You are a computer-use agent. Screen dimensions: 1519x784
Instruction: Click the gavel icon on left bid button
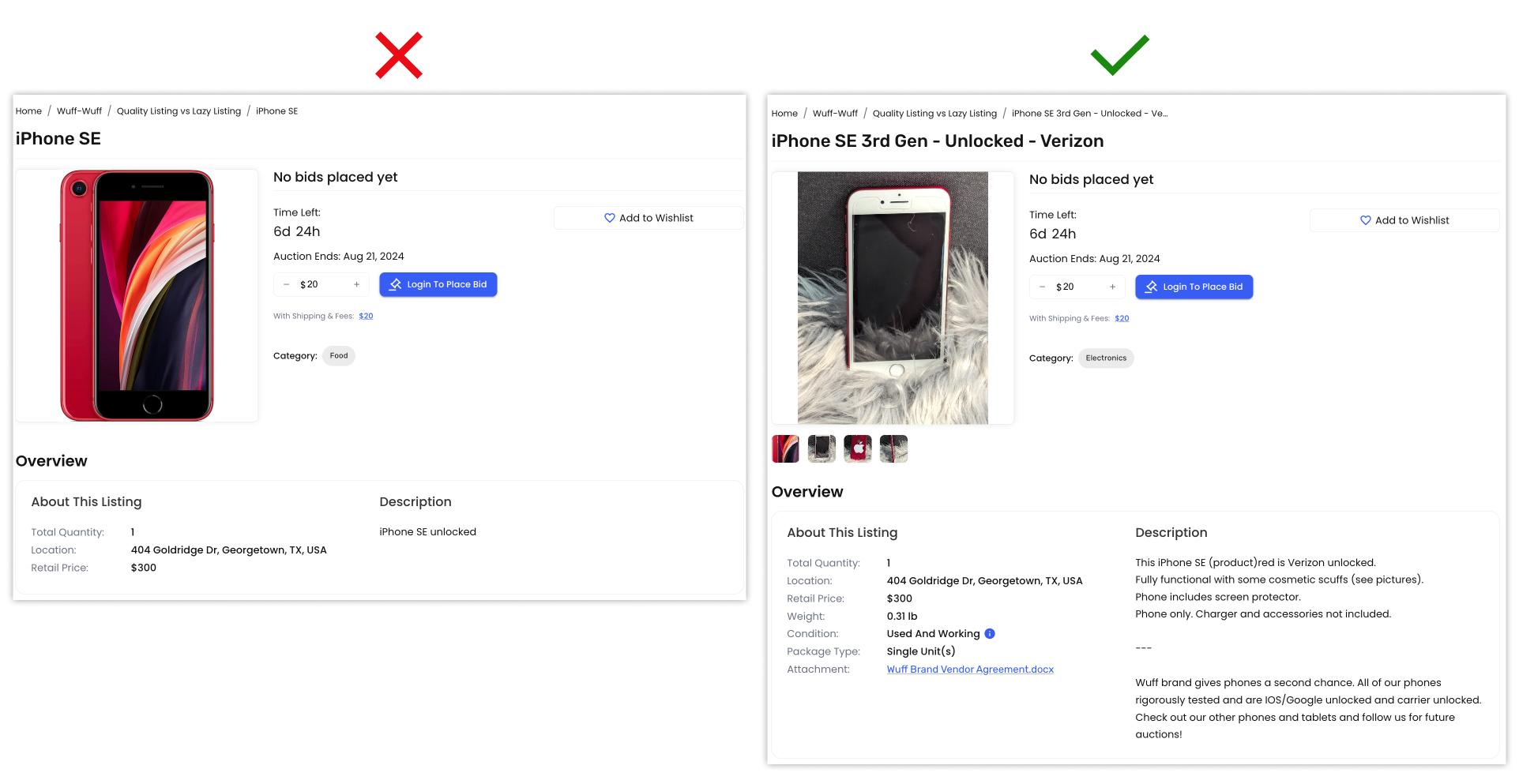(396, 284)
